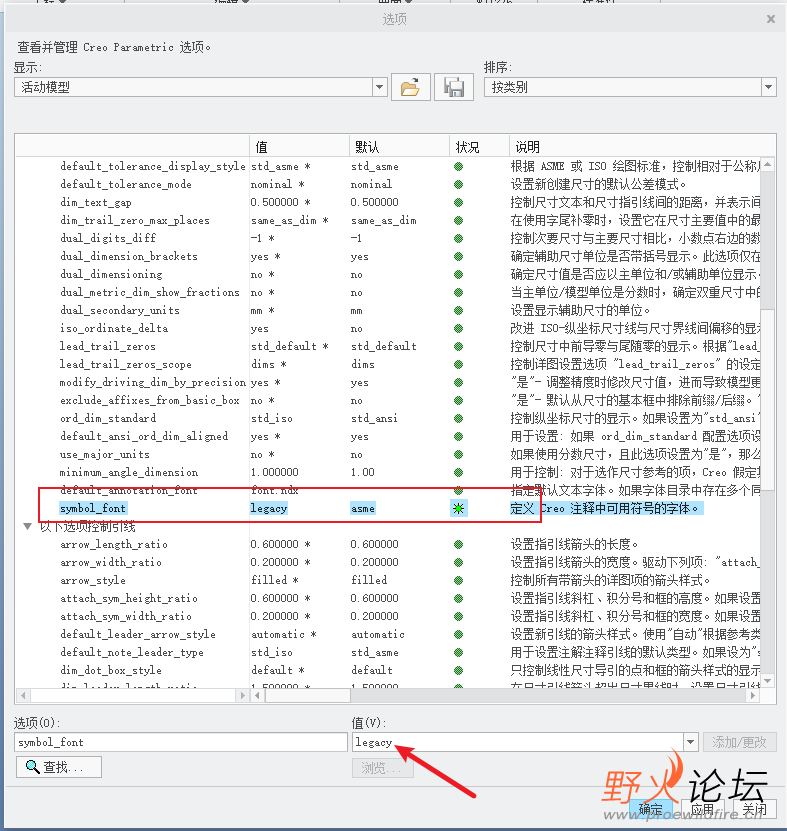Select the minimum_angle_dimension option
Screen dimensions: 787x831
[129, 473]
